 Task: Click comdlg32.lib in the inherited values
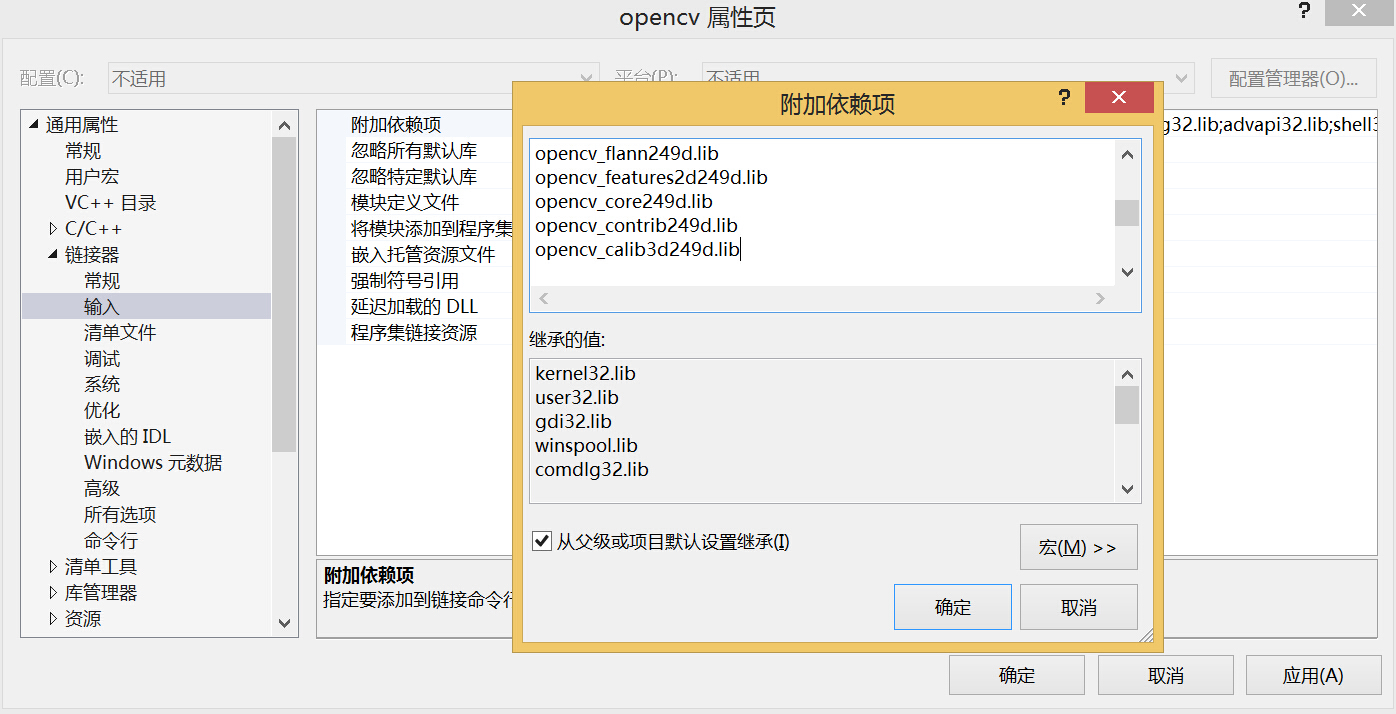591,470
